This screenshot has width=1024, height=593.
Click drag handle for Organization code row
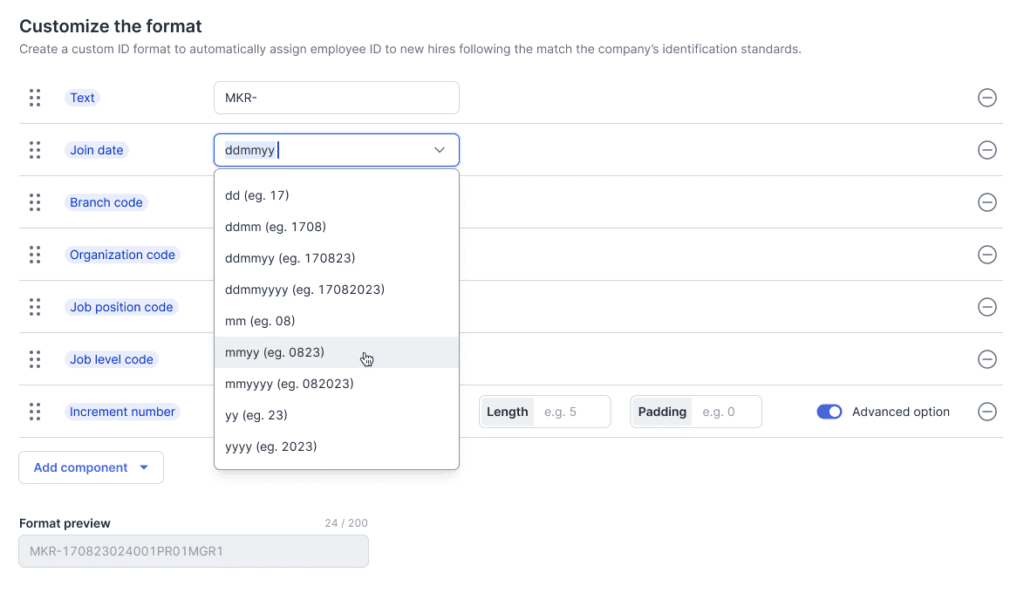(35, 255)
